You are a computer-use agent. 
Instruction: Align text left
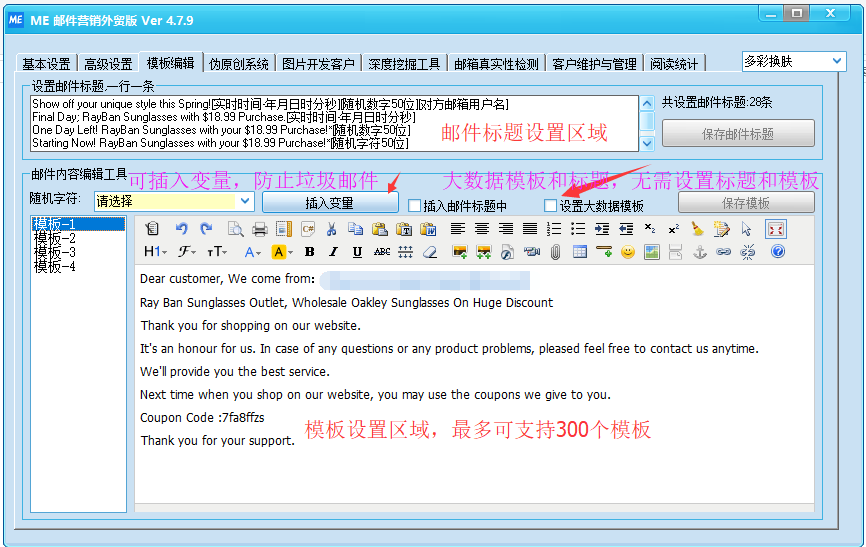click(x=457, y=229)
